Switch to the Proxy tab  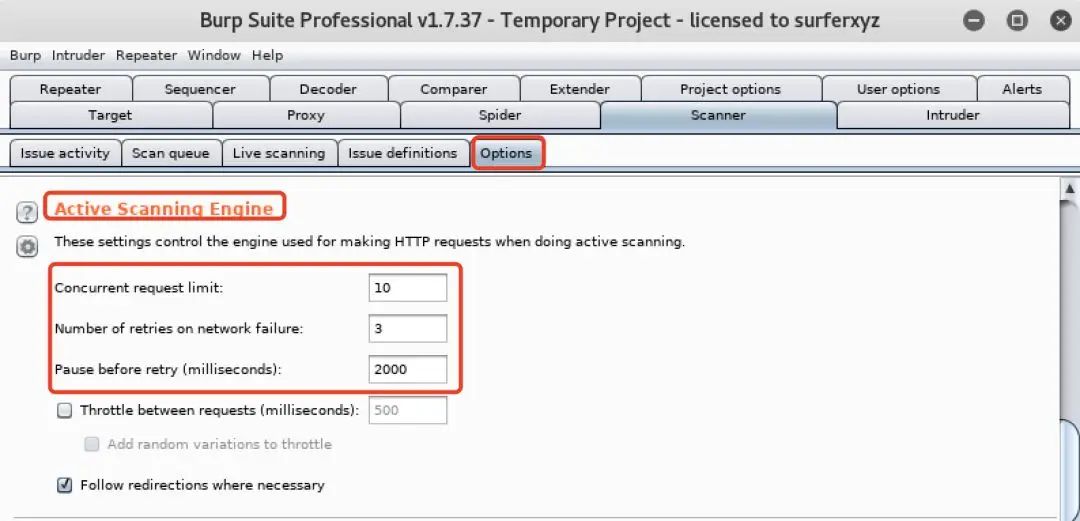point(306,115)
